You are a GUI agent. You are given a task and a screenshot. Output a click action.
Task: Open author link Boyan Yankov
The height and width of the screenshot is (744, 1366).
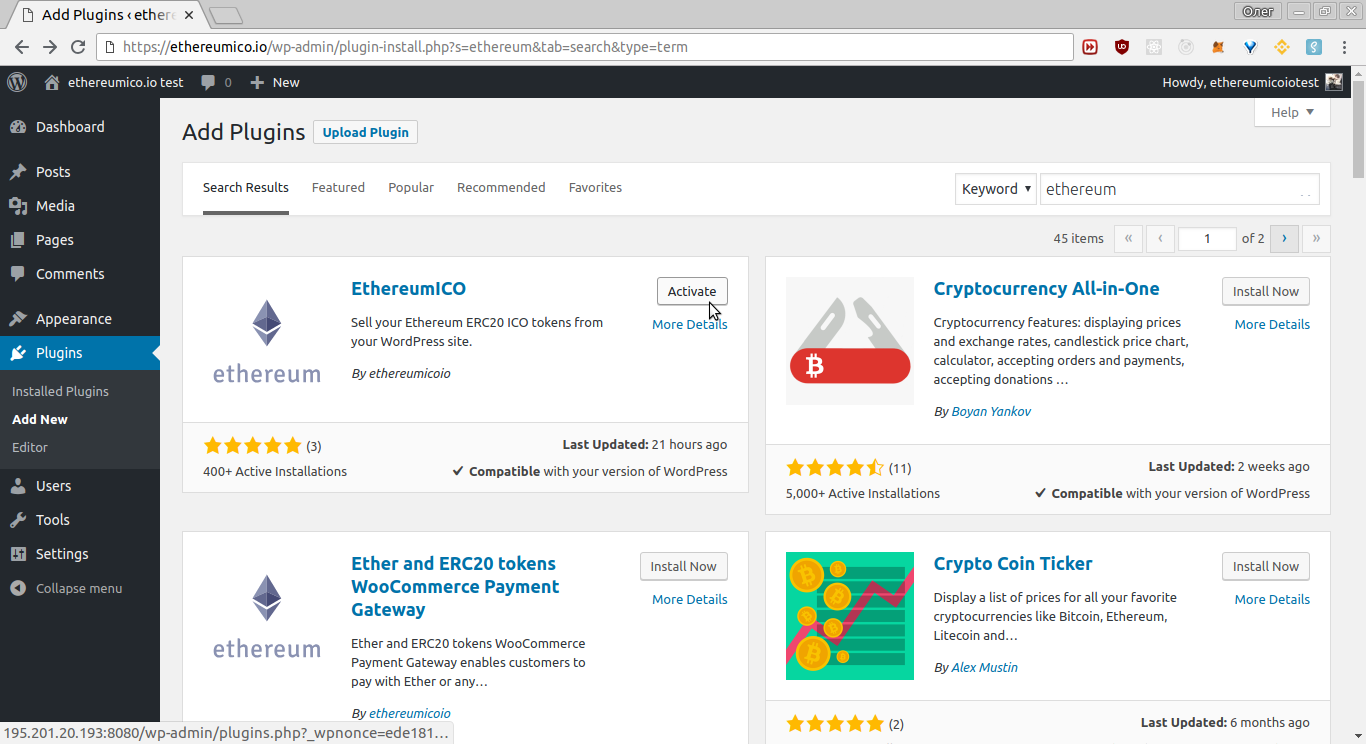coord(991,411)
